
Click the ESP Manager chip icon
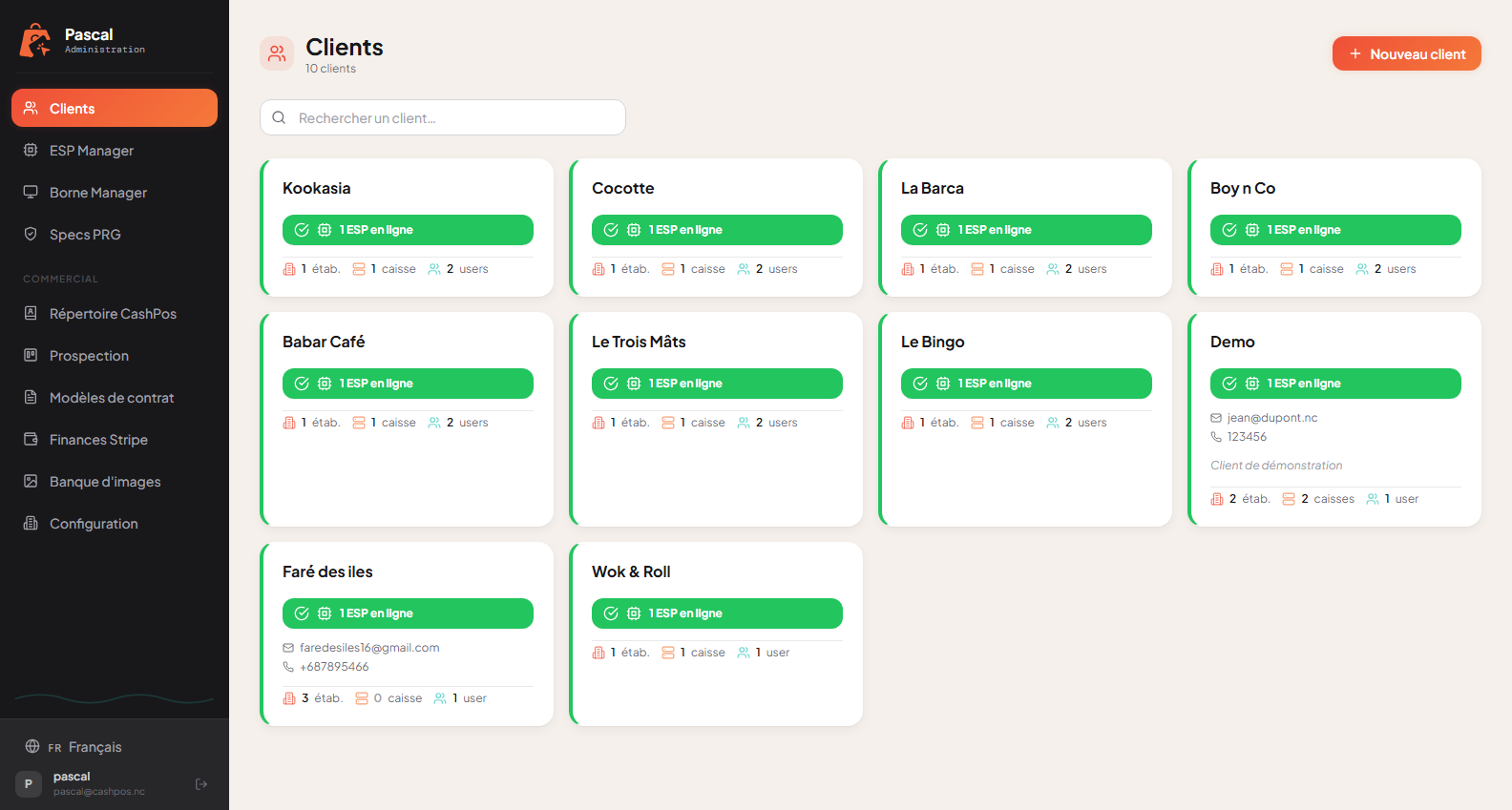click(x=31, y=150)
